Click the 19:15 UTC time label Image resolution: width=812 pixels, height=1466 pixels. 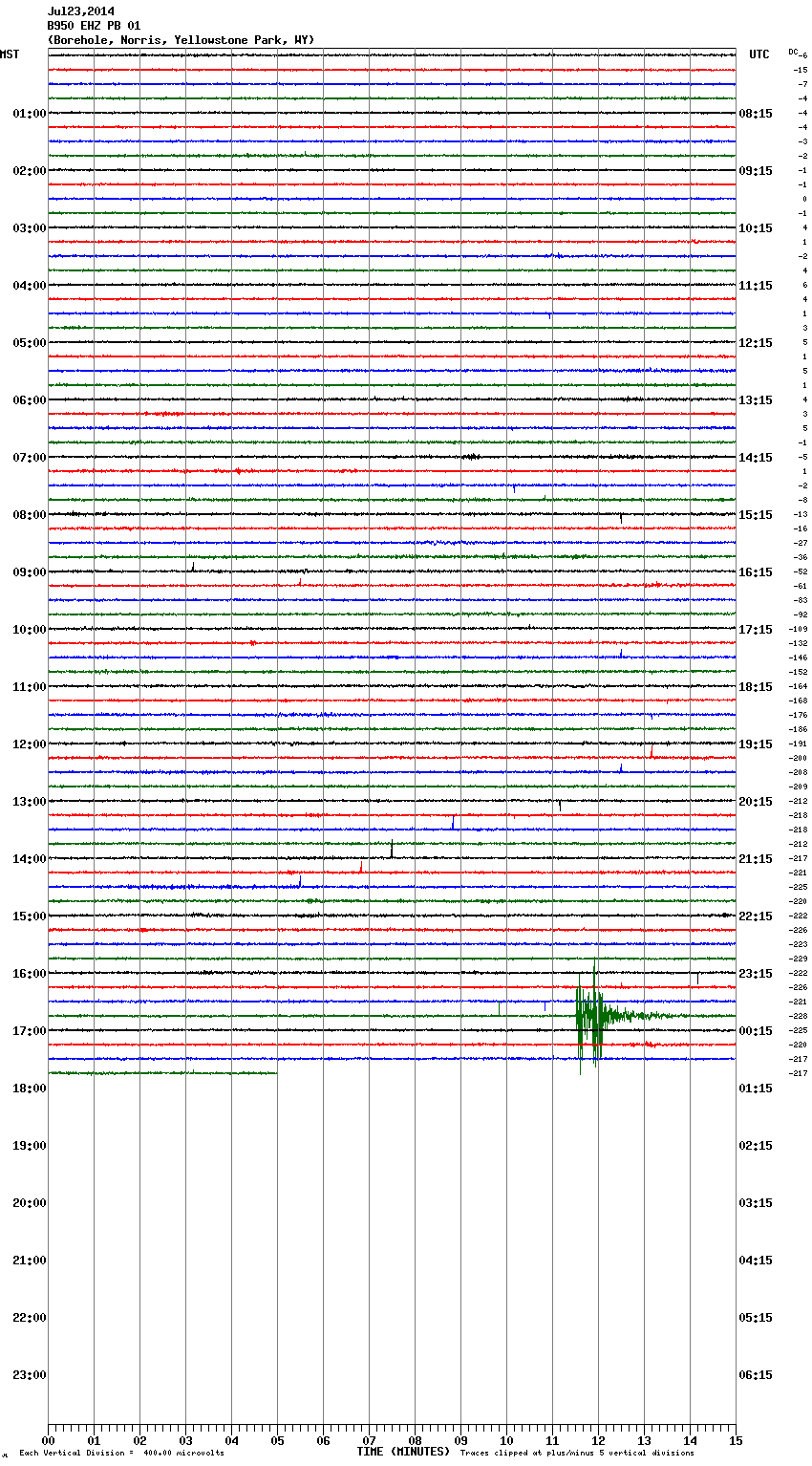click(756, 744)
